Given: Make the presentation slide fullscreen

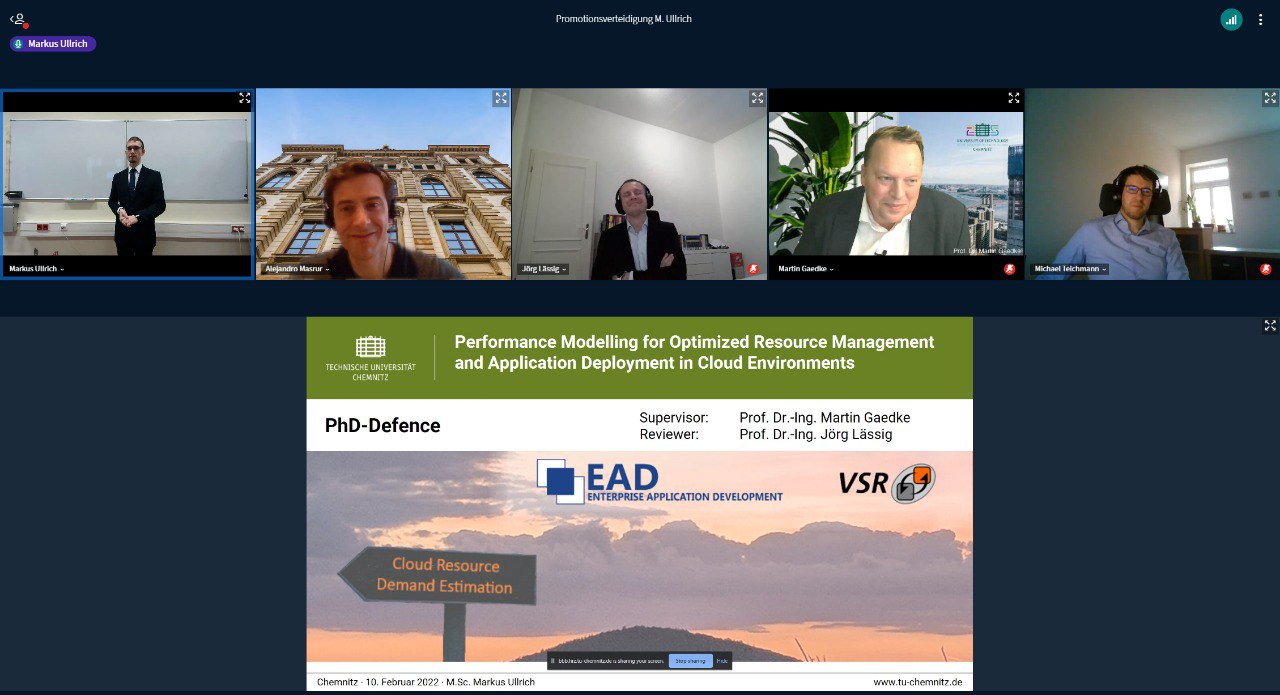Looking at the screenshot, I should (x=1270, y=326).
